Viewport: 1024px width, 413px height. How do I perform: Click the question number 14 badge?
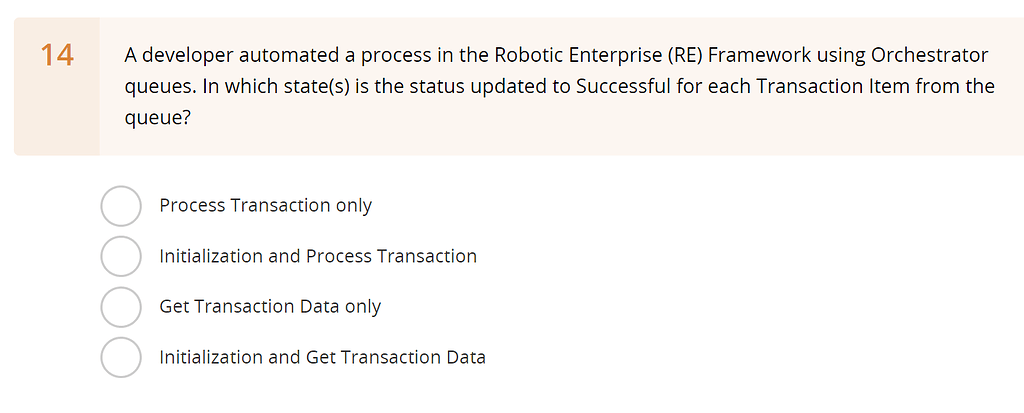57,56
